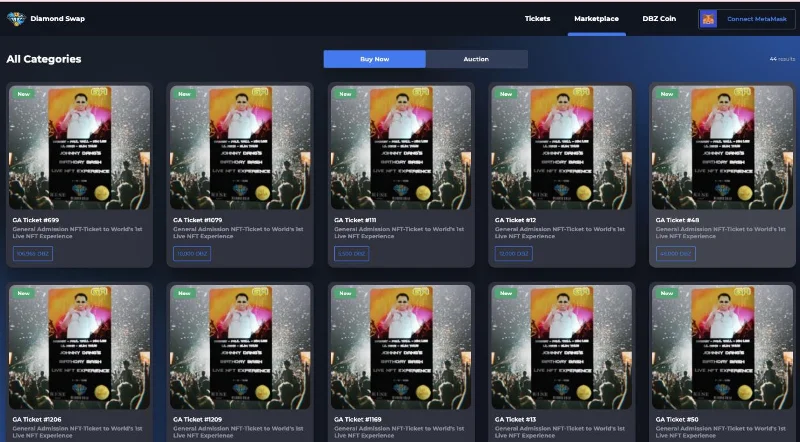800x442 pixels.
Task: Click New badge on GA Ticket #13
Action: coord(506,293)
